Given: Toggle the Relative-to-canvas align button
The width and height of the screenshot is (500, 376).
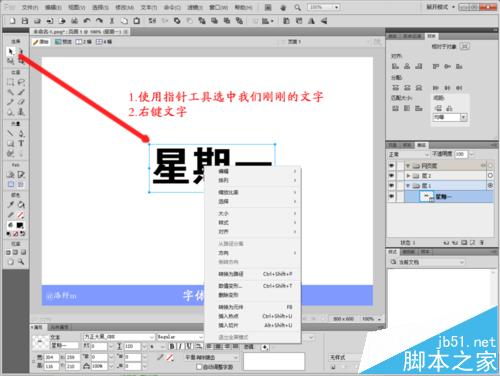Looking at the screenshot, I should (465, 46).
